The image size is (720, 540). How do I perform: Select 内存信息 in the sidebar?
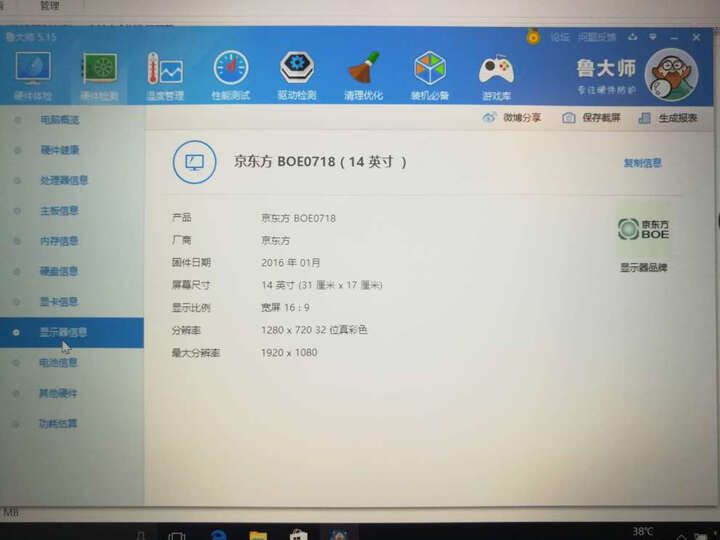click(59, 241)
